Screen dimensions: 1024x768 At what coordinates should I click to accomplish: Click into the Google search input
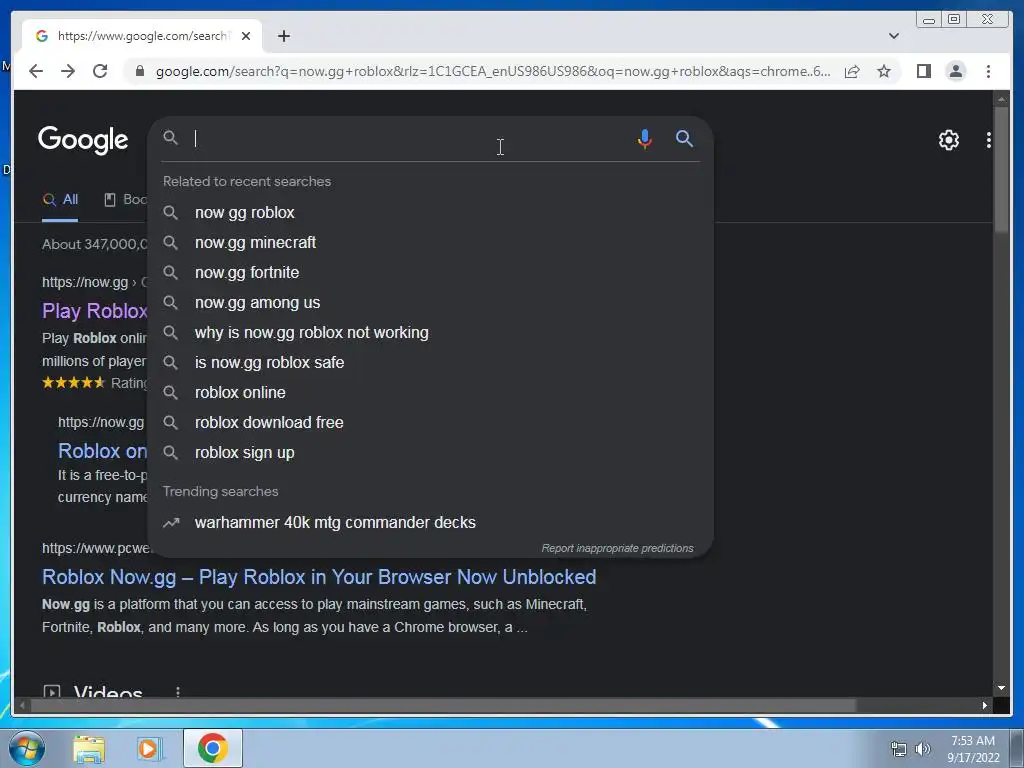[411, 138]
